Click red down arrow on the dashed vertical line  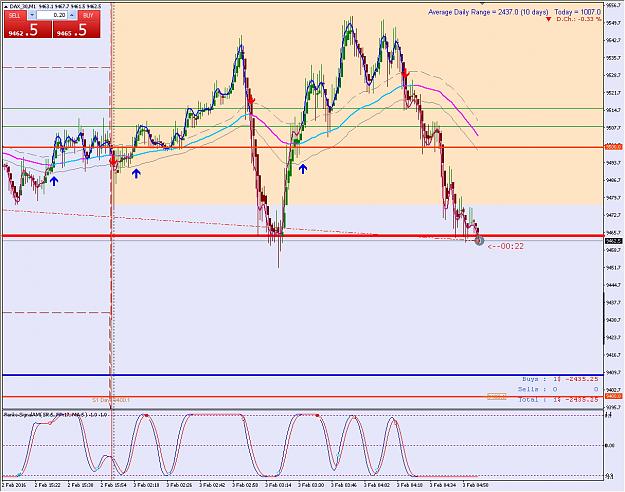[x=113, y=161]
